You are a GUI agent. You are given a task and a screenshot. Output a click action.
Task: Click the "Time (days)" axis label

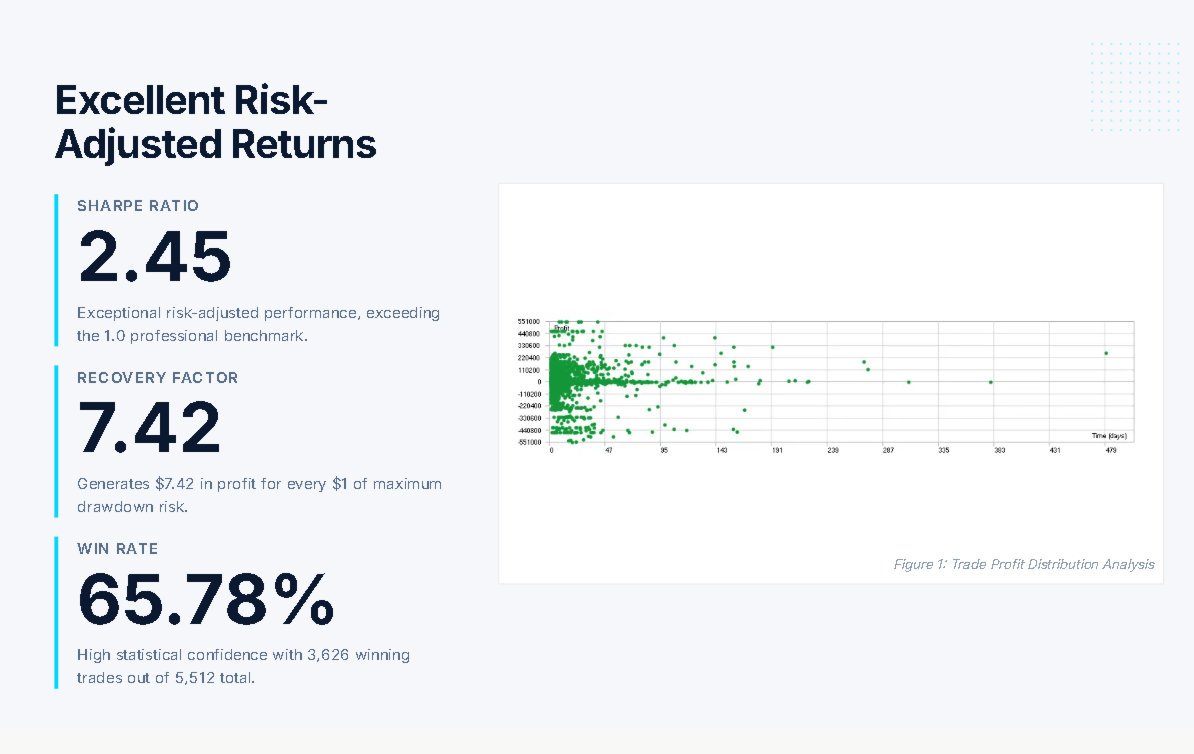pyautogui.click(x=1109, y=436)
